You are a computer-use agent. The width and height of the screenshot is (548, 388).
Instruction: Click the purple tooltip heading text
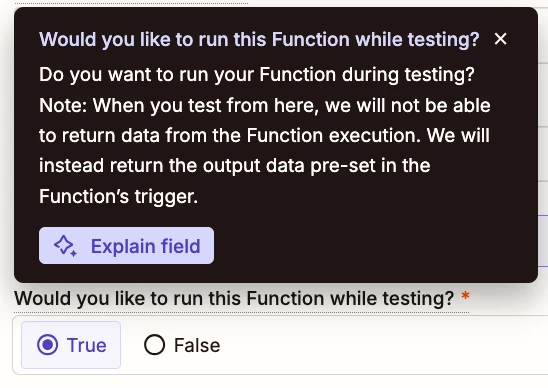259,39
